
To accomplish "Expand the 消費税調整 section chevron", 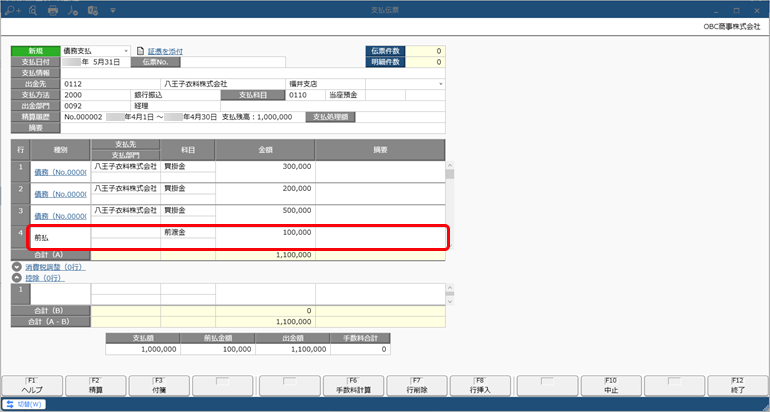I will (x=17, y=267).
